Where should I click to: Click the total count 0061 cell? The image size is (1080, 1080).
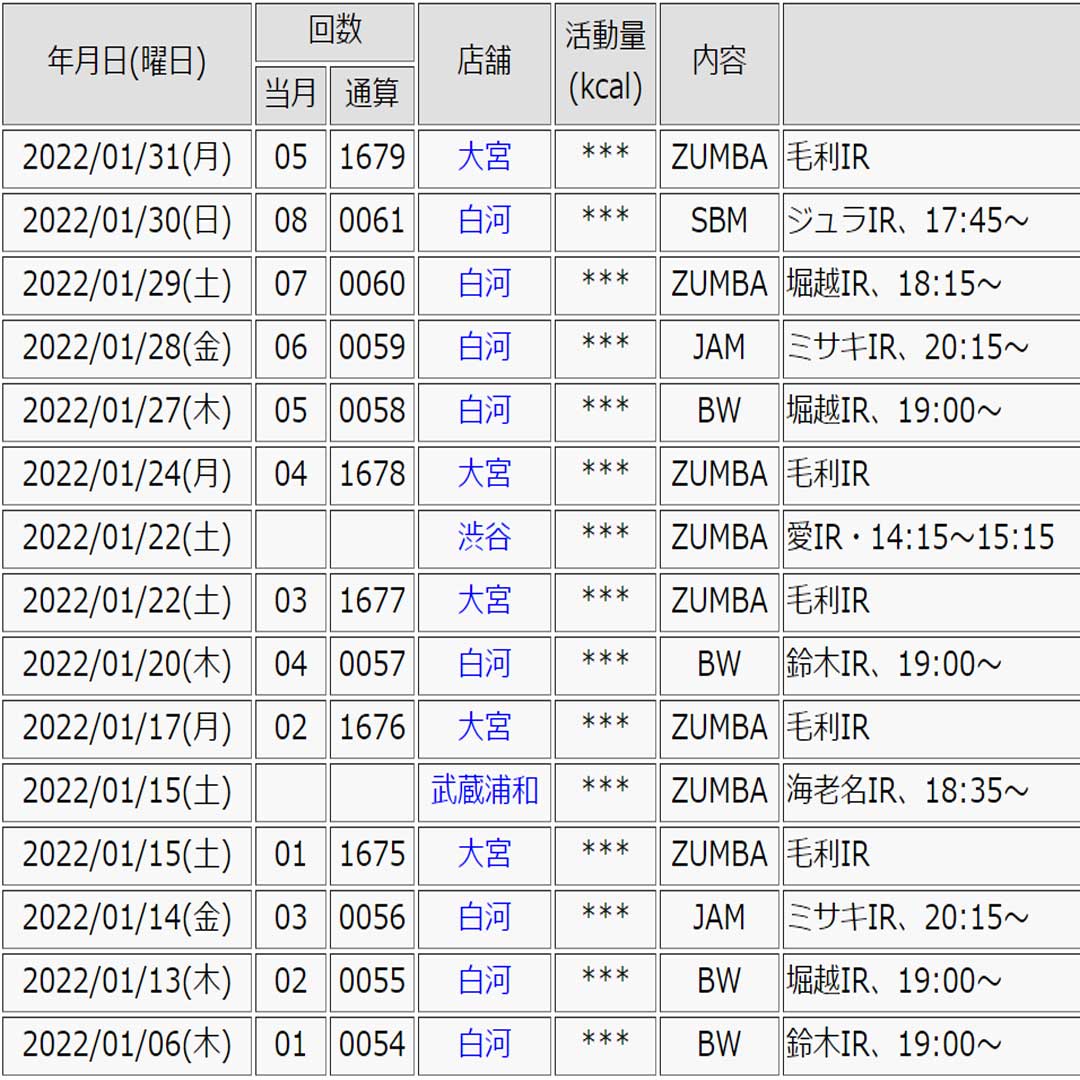point(372,222)
